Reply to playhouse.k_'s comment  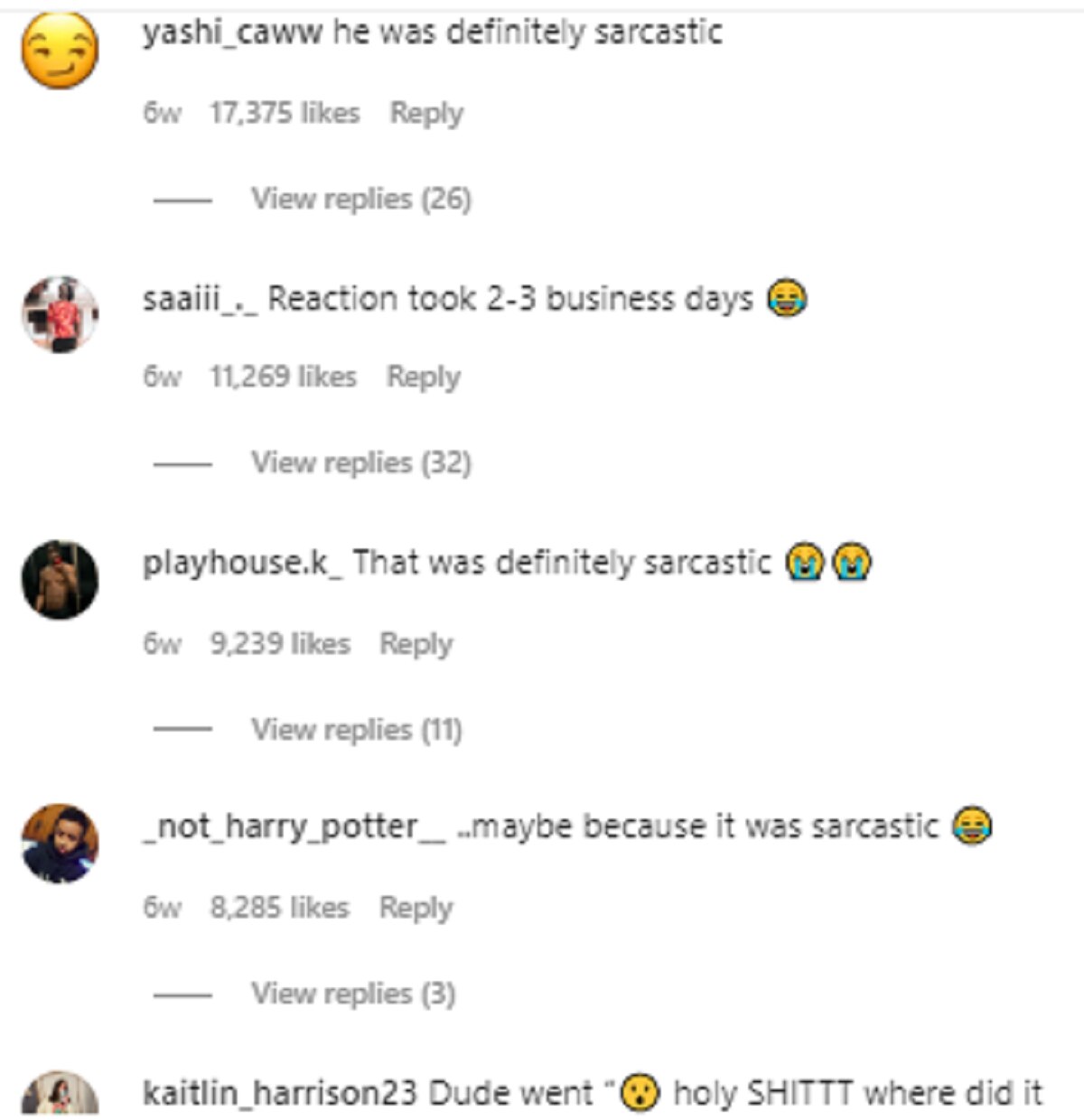(416, 644)
